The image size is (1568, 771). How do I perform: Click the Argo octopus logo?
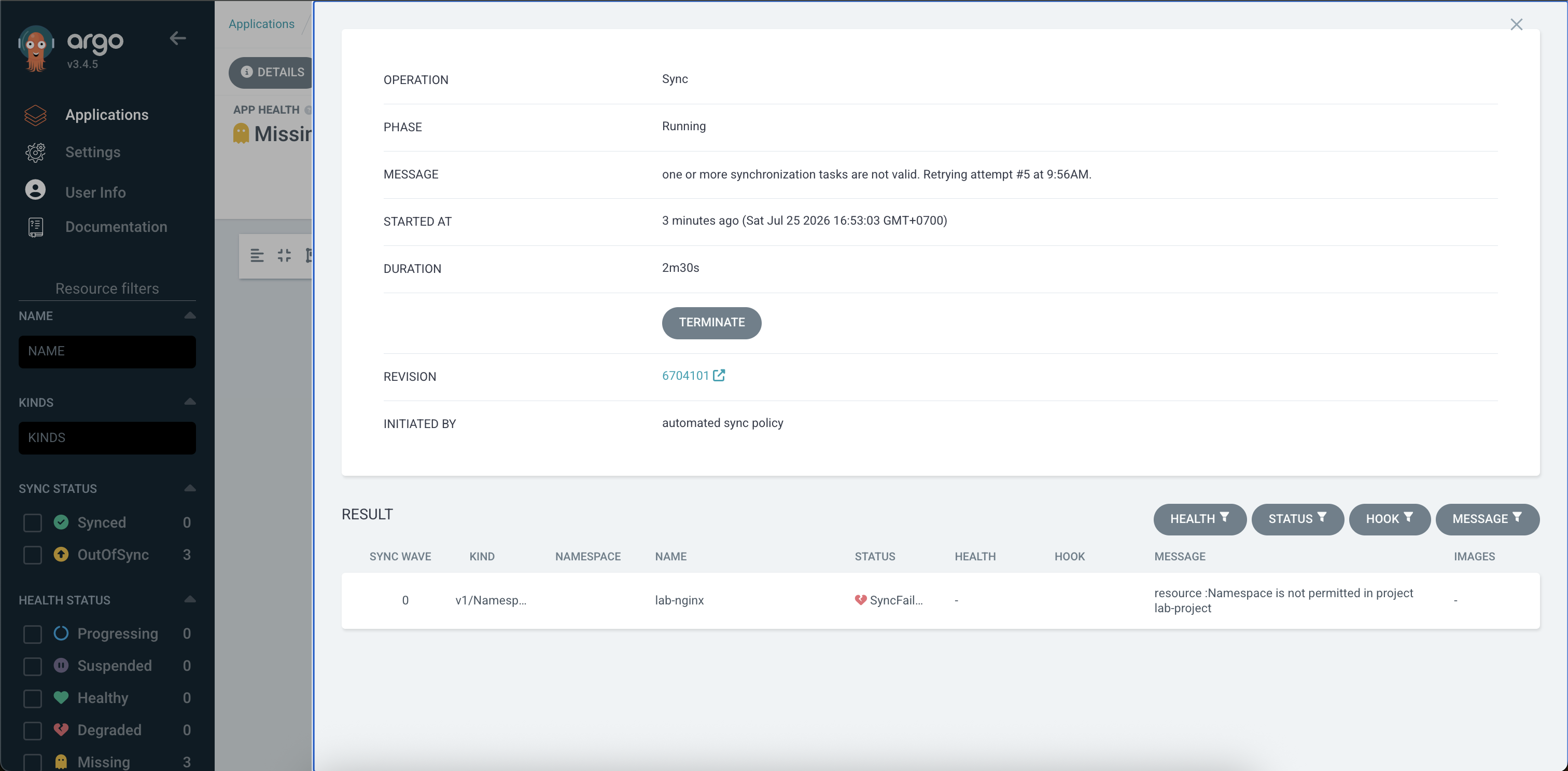click(x=36, y=48)
